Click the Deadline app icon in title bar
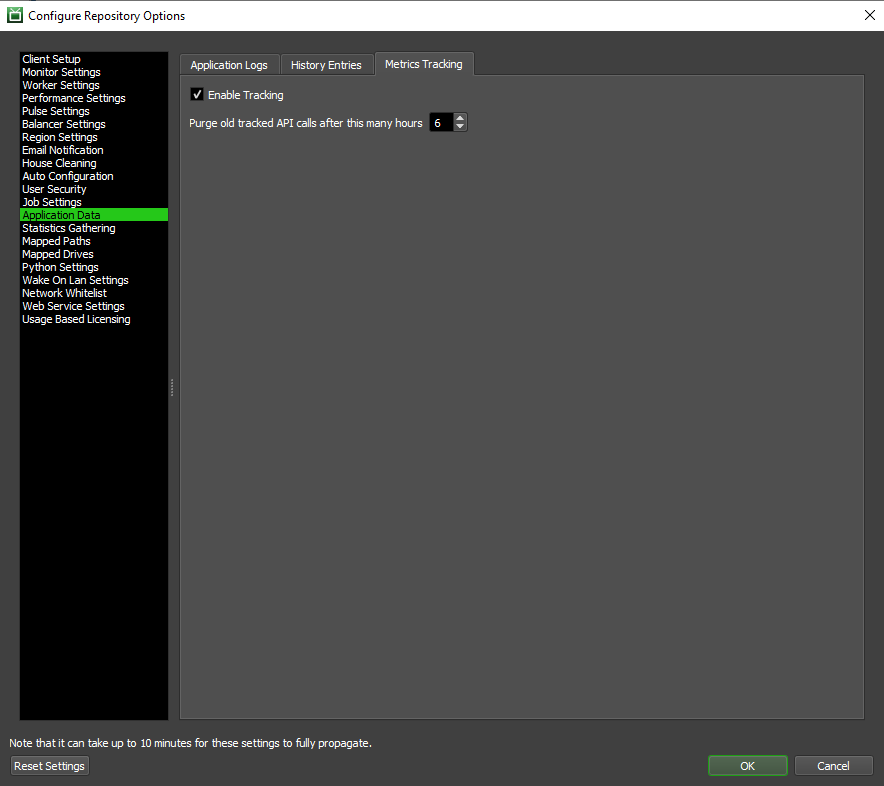This screenshot has height=786, width=884. (15, 15)
